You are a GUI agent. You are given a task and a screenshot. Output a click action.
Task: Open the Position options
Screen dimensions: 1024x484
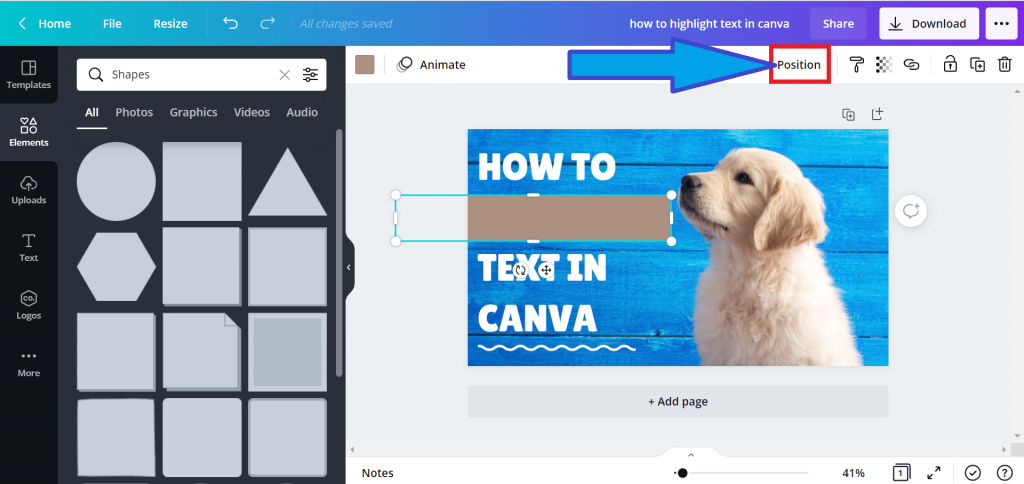[799, 64]
